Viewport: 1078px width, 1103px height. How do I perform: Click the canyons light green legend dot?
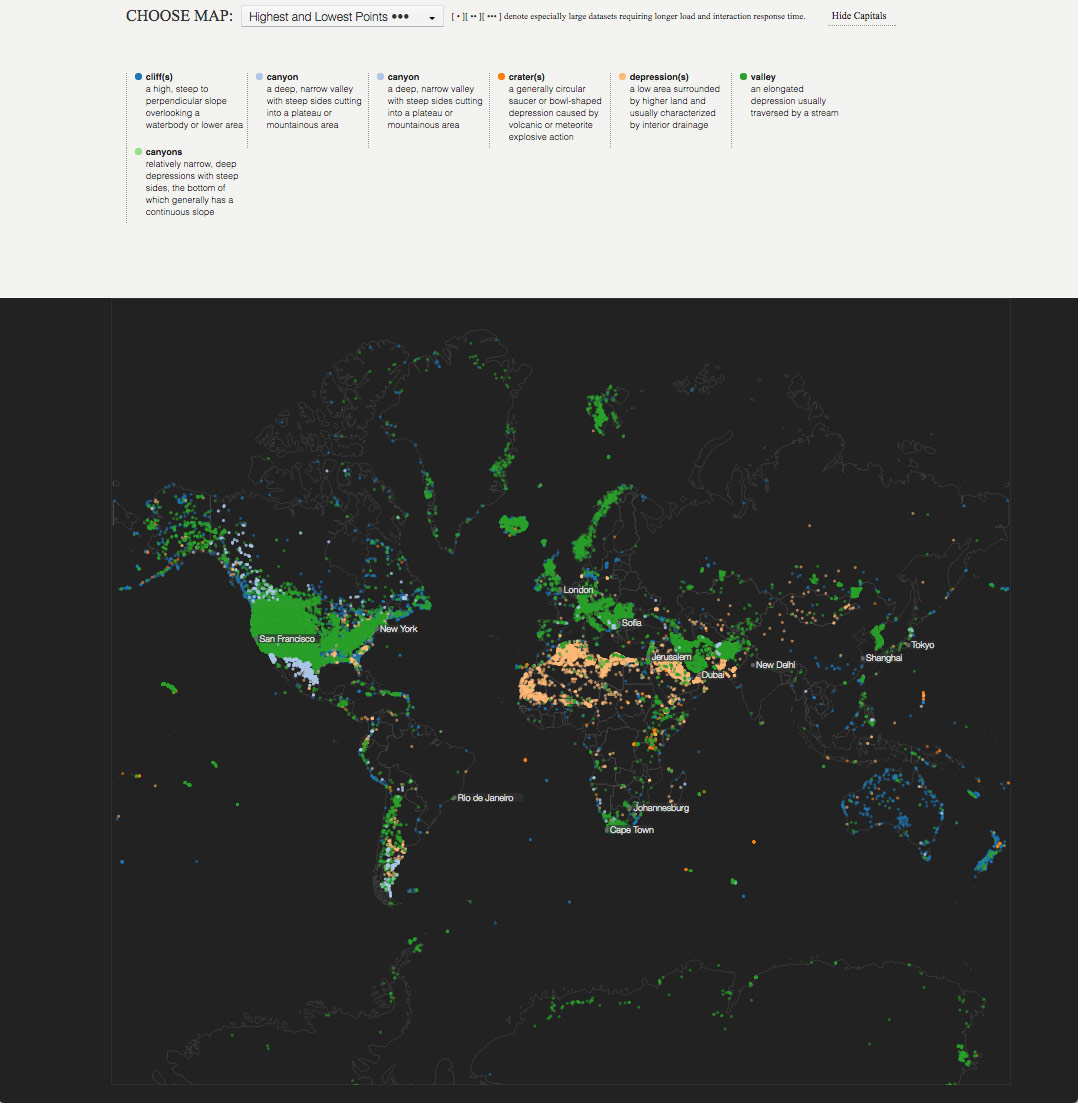point(138,152)
